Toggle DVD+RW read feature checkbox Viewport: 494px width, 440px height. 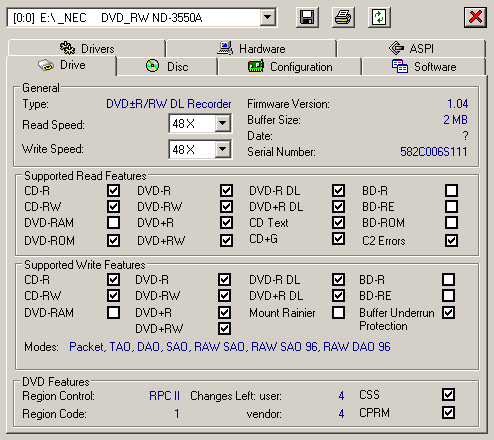click(226, 240)
